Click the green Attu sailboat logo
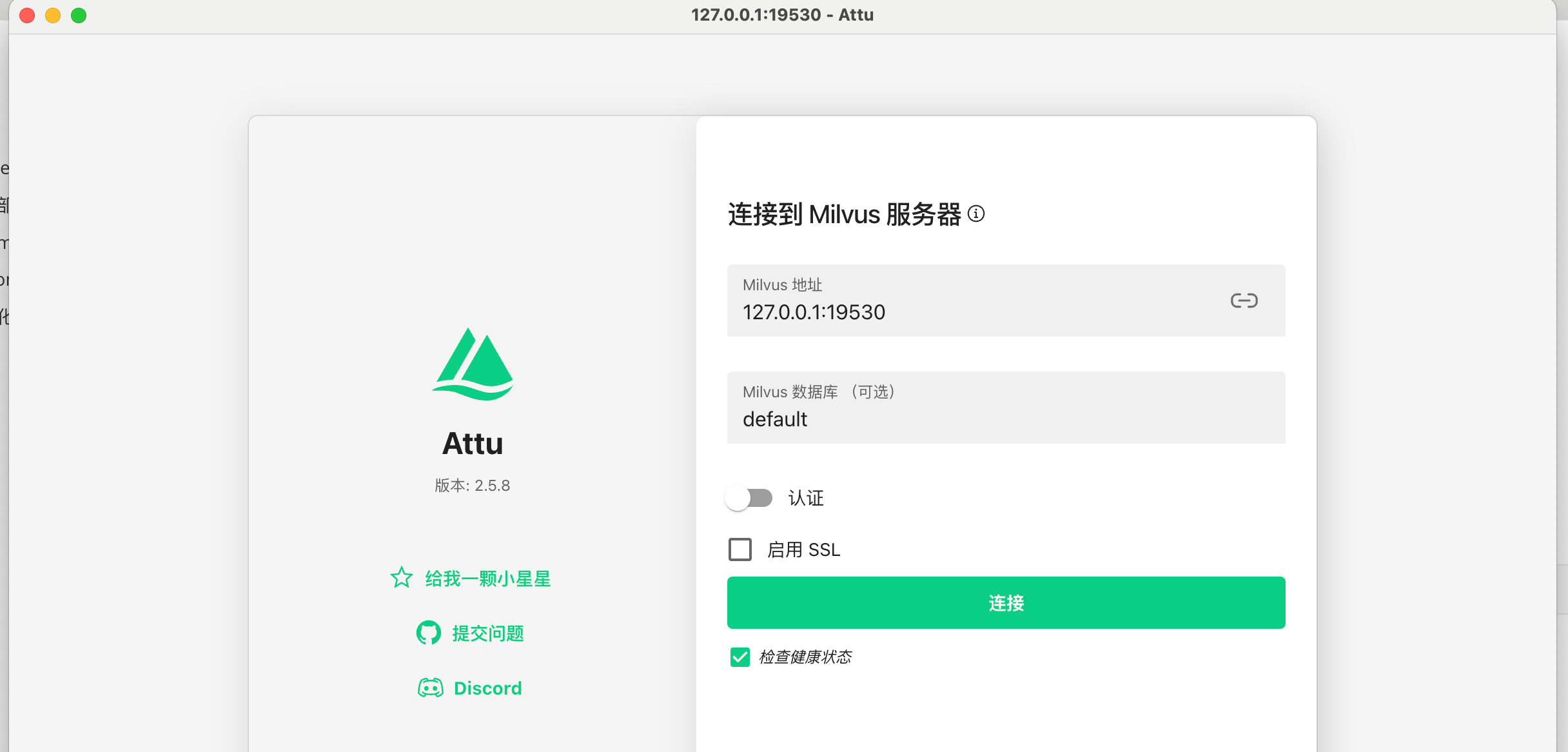1568x752 pixels. (x=473, y=364)
